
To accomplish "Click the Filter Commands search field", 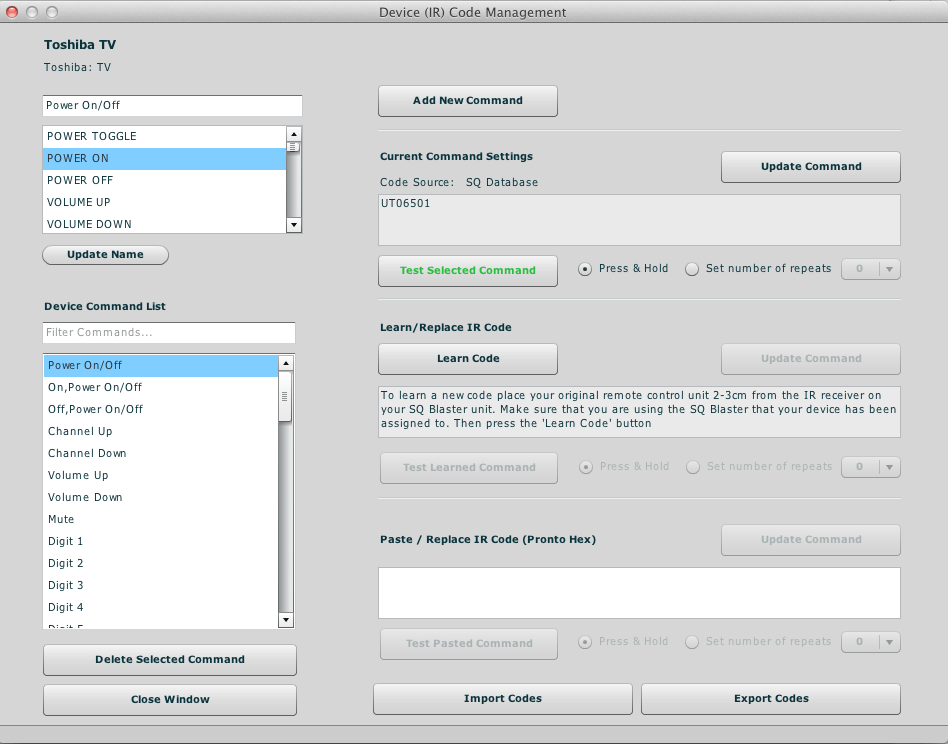I will [x=169, y=332].
